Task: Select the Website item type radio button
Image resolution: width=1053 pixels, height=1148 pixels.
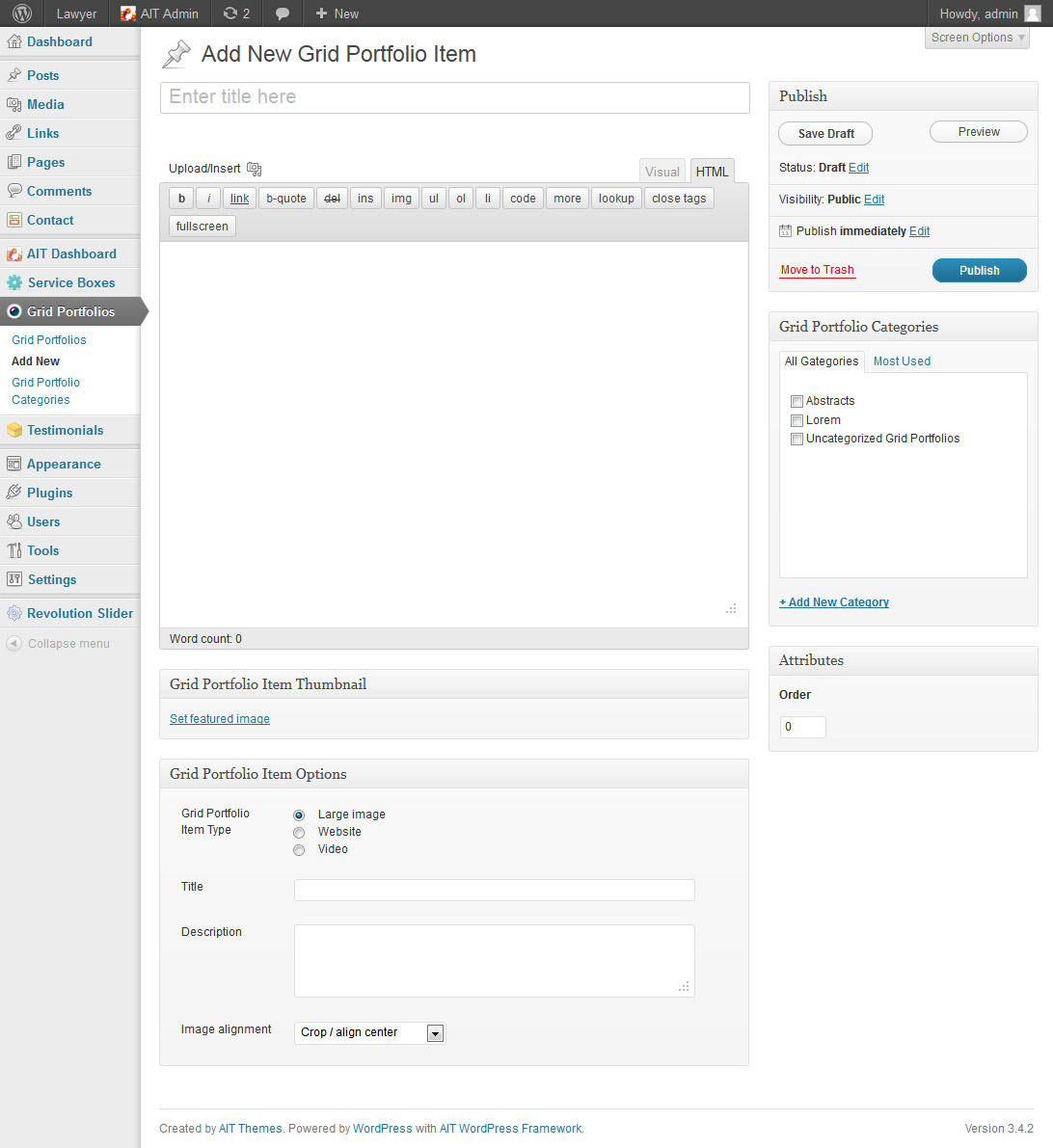Action: point(299,833)
